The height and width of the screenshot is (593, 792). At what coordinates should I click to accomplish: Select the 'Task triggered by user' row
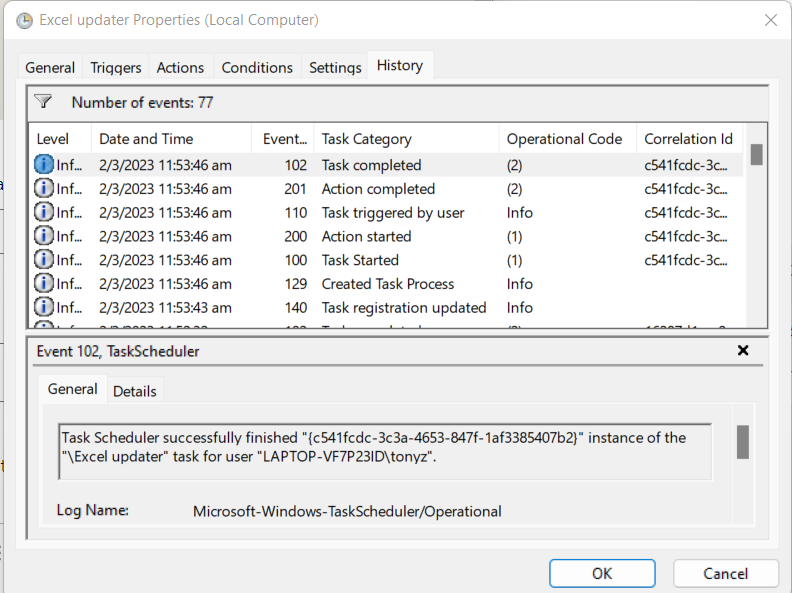coord(386,212)
